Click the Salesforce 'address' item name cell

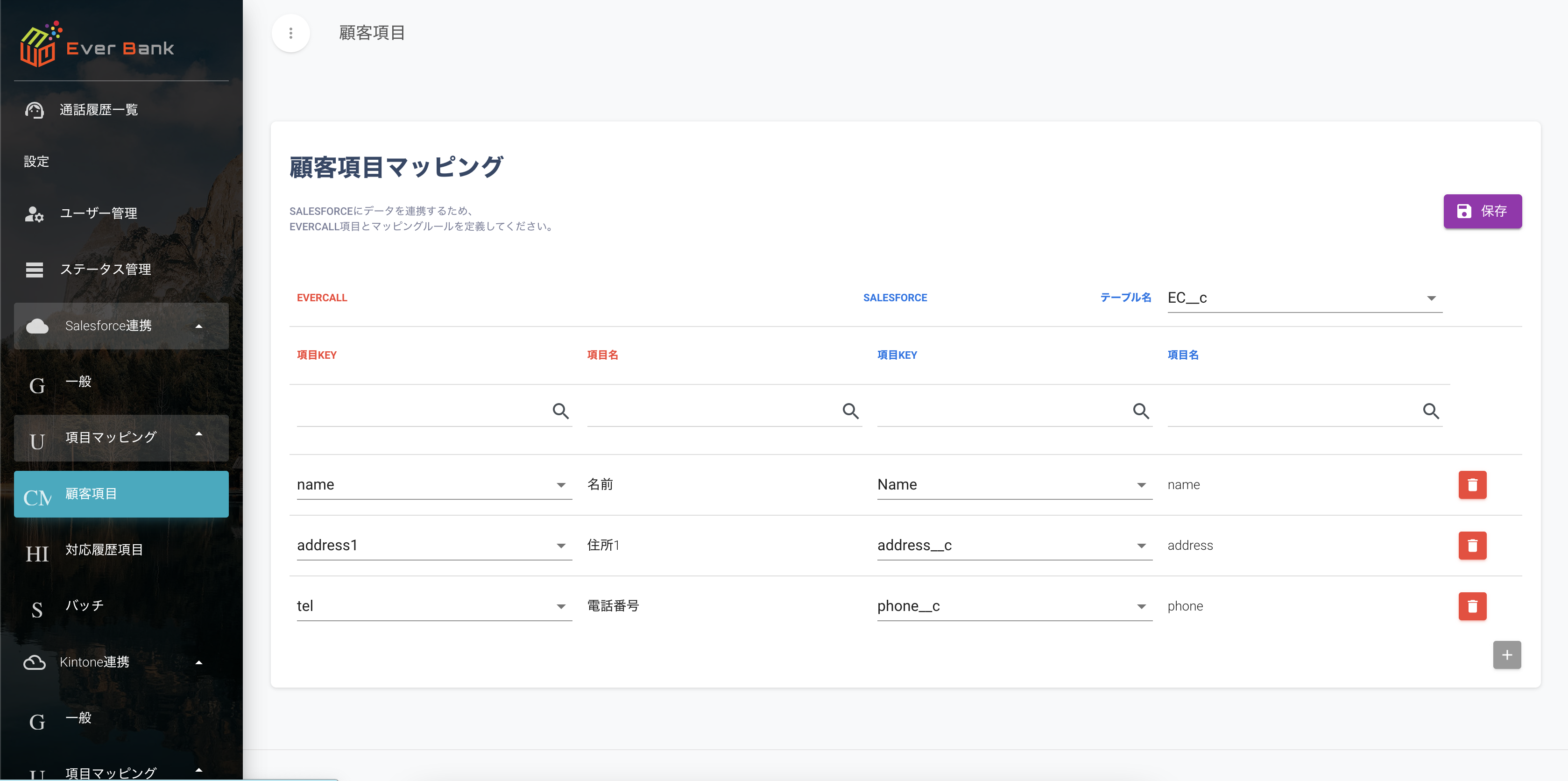coord(1190,546)
